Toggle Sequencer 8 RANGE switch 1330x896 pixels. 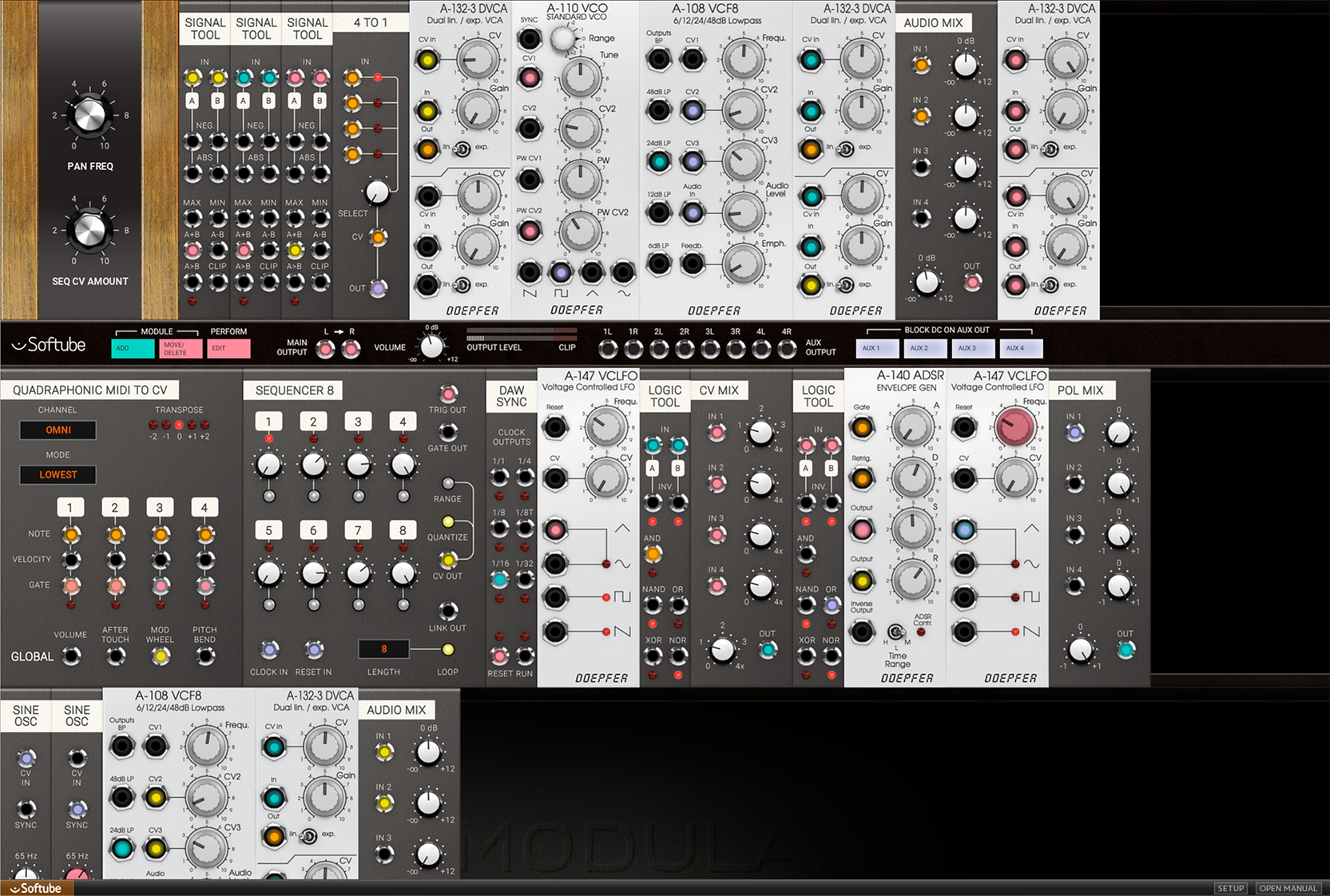[448, 483]
